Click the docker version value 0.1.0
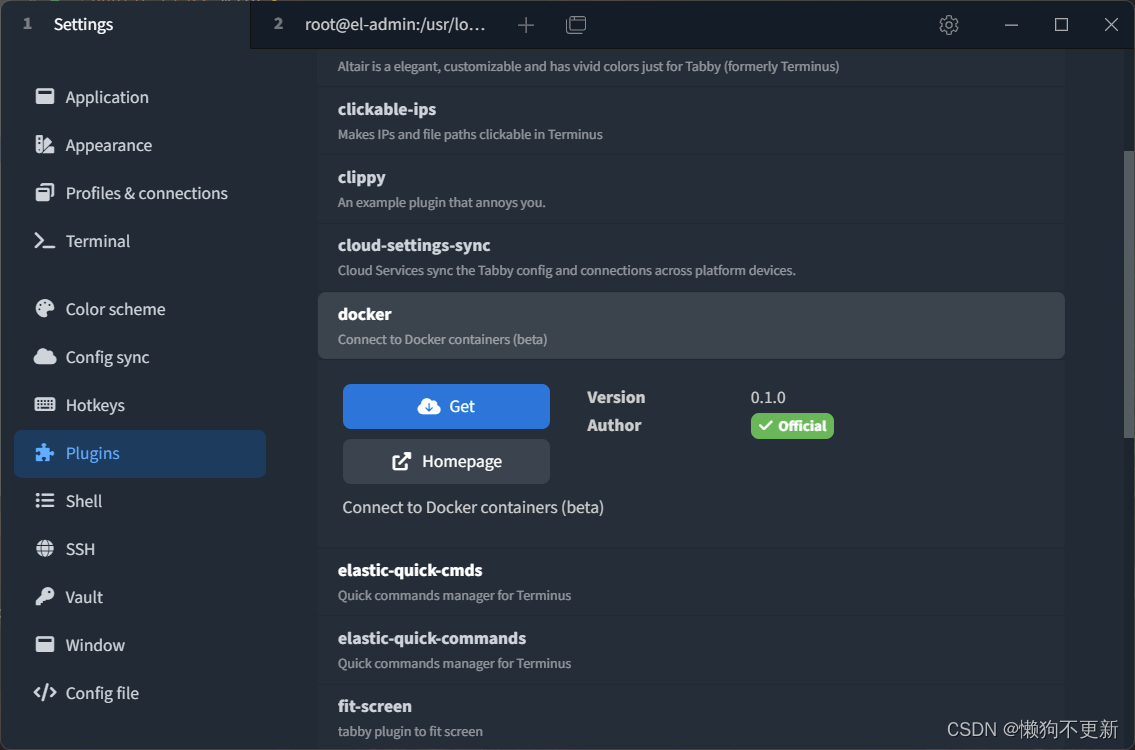This screenshot has width=1135, height=750. 768,397
